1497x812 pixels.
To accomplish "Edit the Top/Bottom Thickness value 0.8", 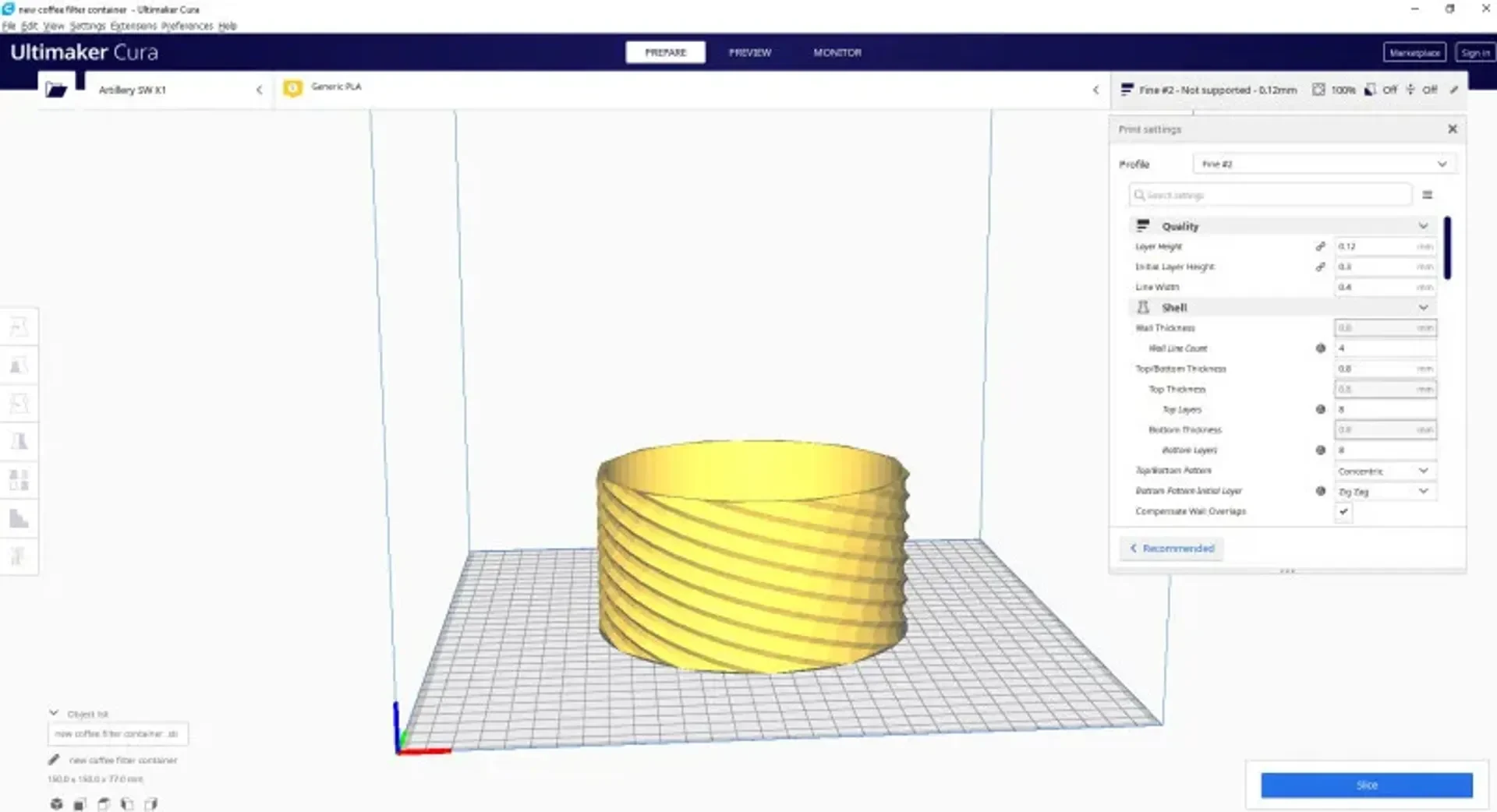I will click(x=1385, y=369).
